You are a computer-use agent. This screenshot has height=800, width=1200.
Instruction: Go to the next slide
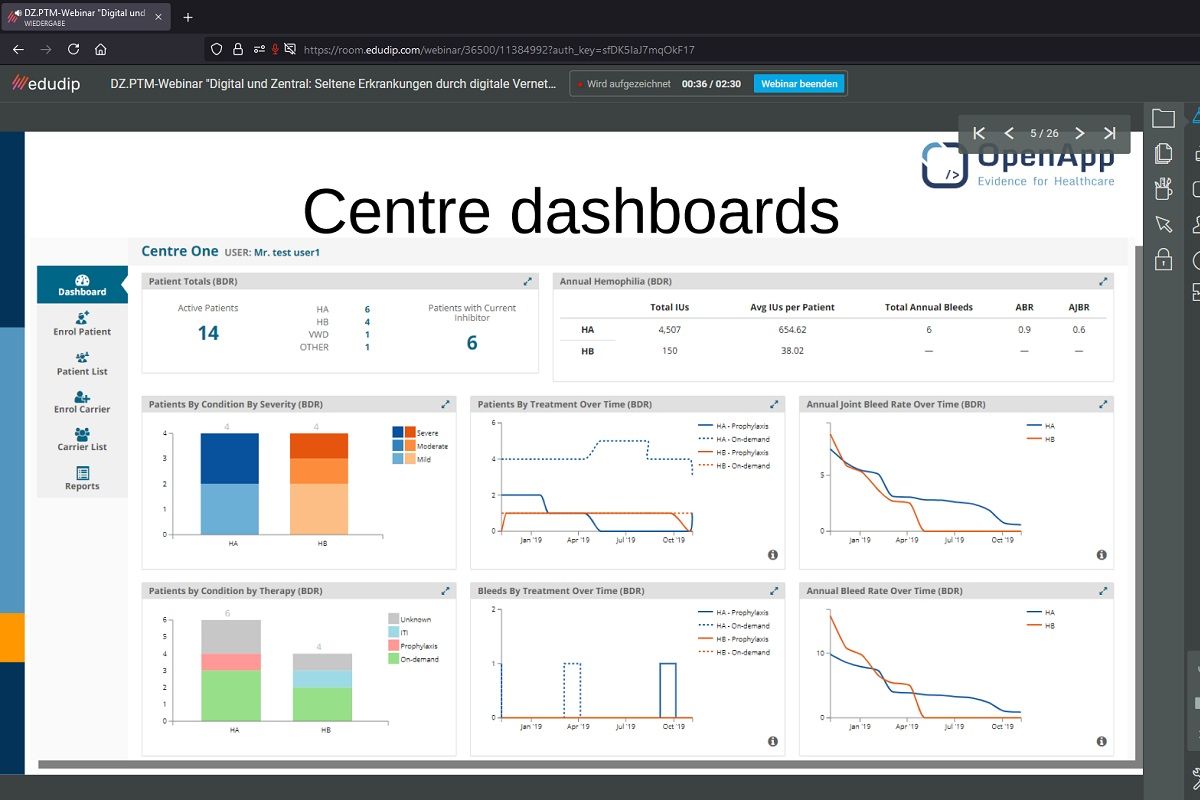pos(1079,133)
